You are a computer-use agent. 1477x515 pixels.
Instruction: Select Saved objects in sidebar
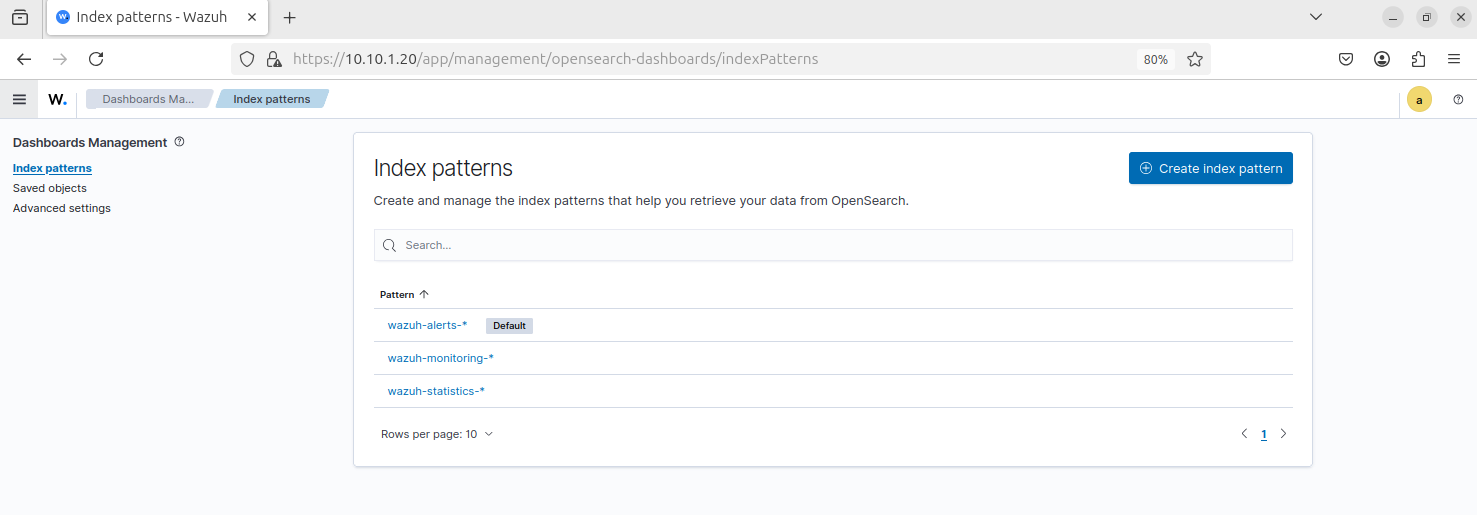(x=50, y=188)
